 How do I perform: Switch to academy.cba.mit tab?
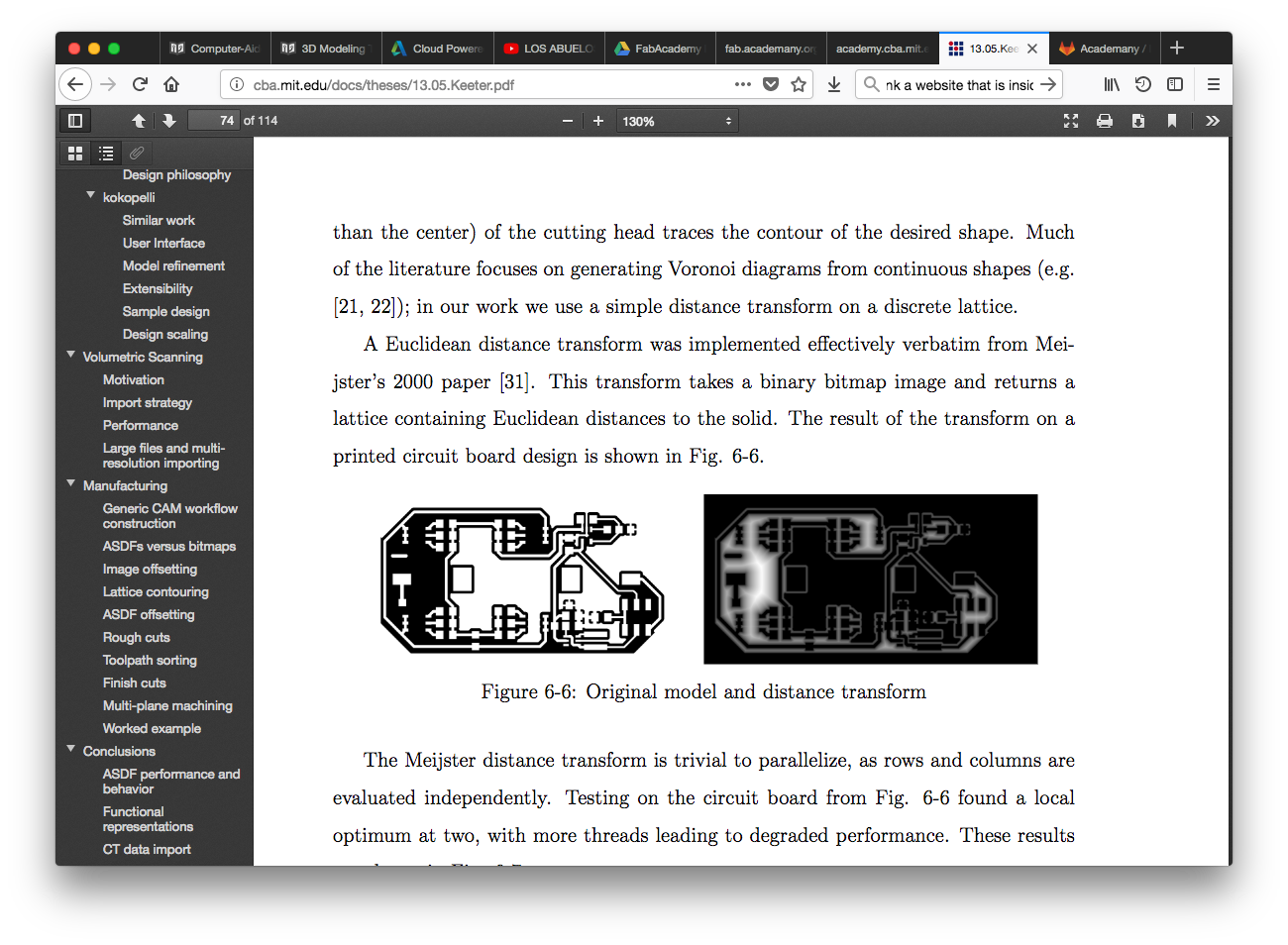pyautogui.click(x=881, y=48)
